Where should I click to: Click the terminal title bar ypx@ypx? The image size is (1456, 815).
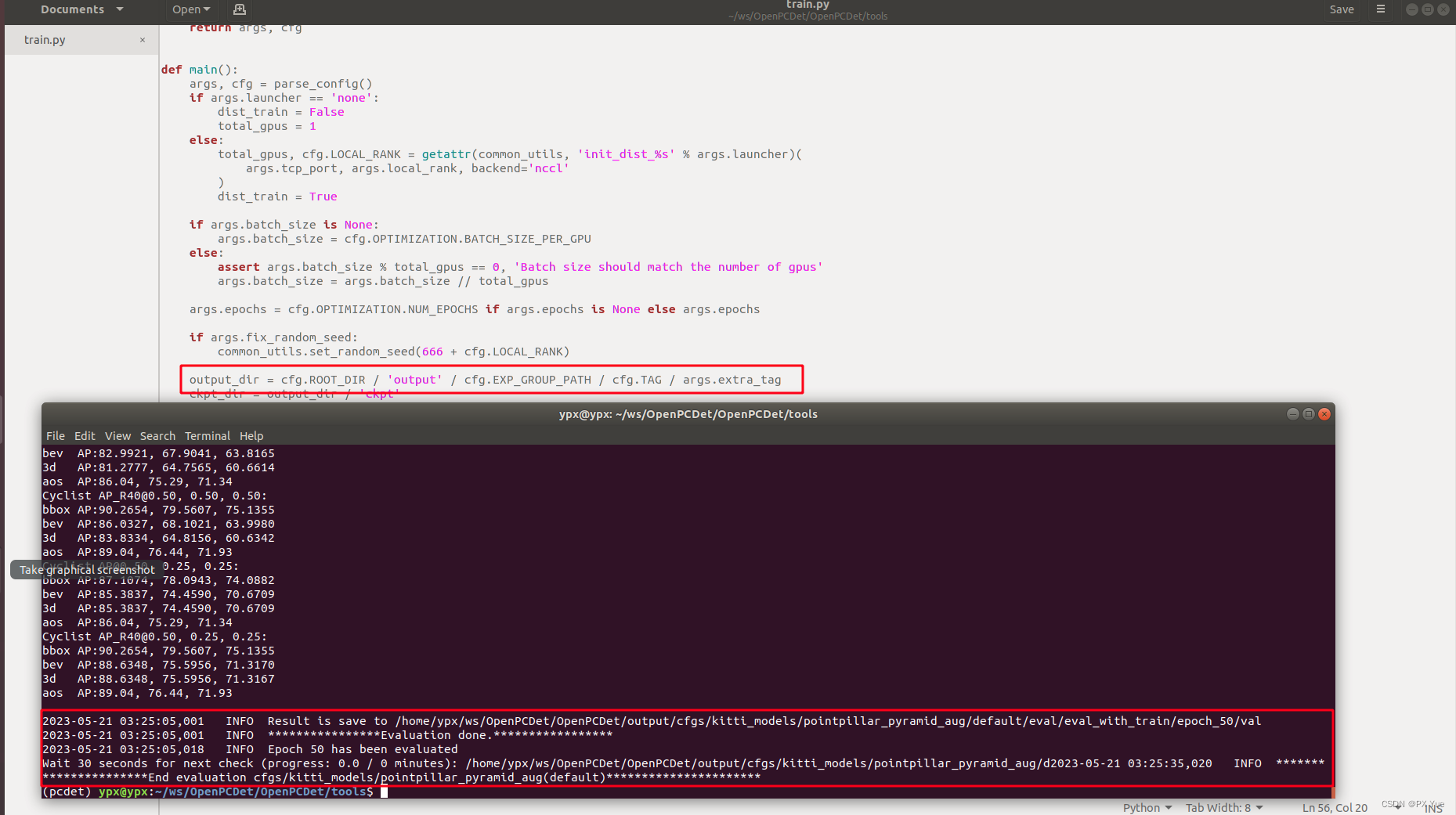click(688, 414)
